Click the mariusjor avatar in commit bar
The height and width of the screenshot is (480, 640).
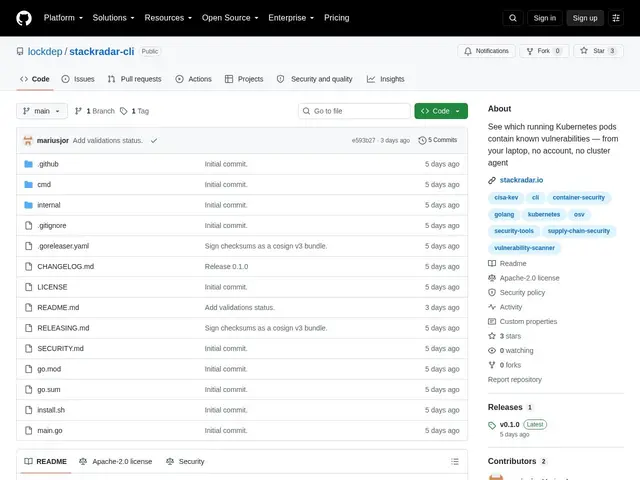(x=28, y=140)
